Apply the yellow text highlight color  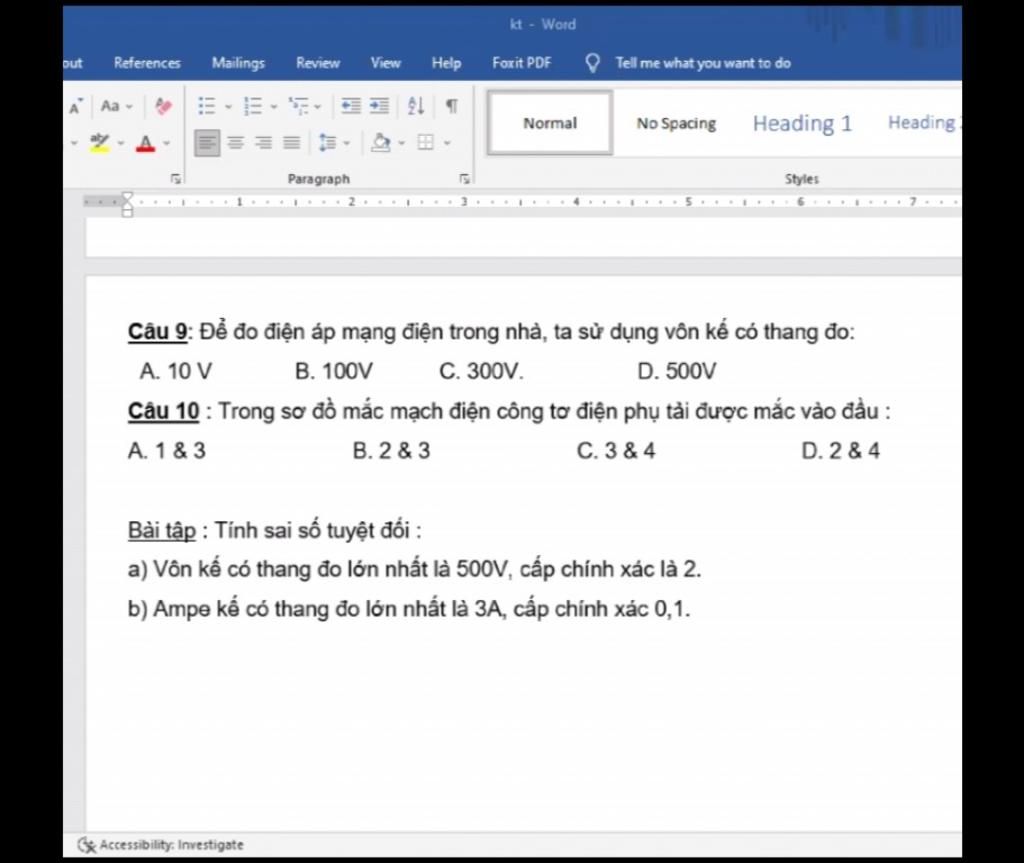99,142
